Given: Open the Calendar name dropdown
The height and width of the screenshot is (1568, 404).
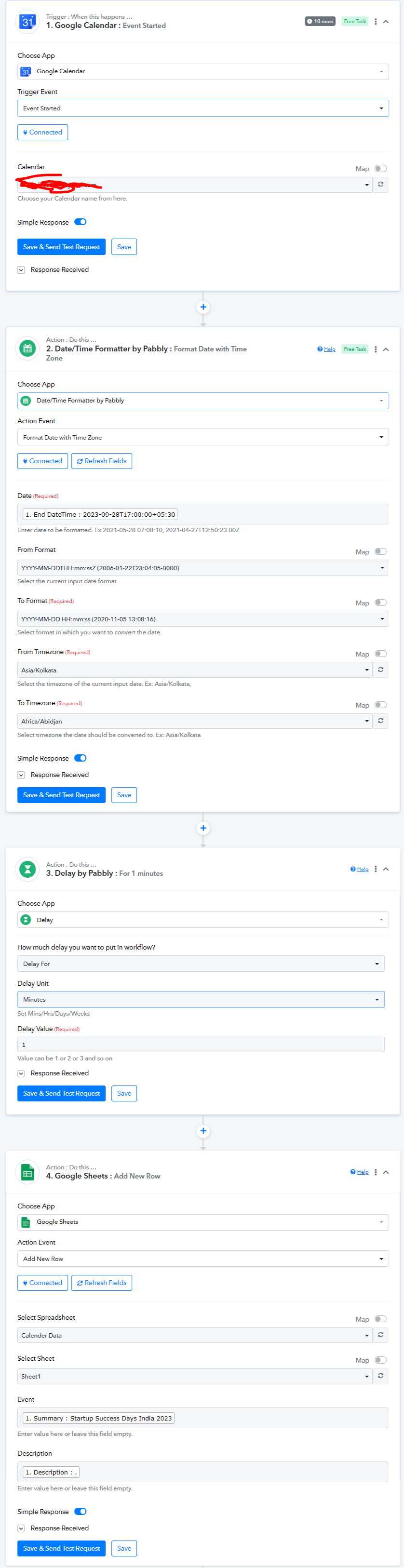Looking at the screenshot, I should click(x=195, y=185).
